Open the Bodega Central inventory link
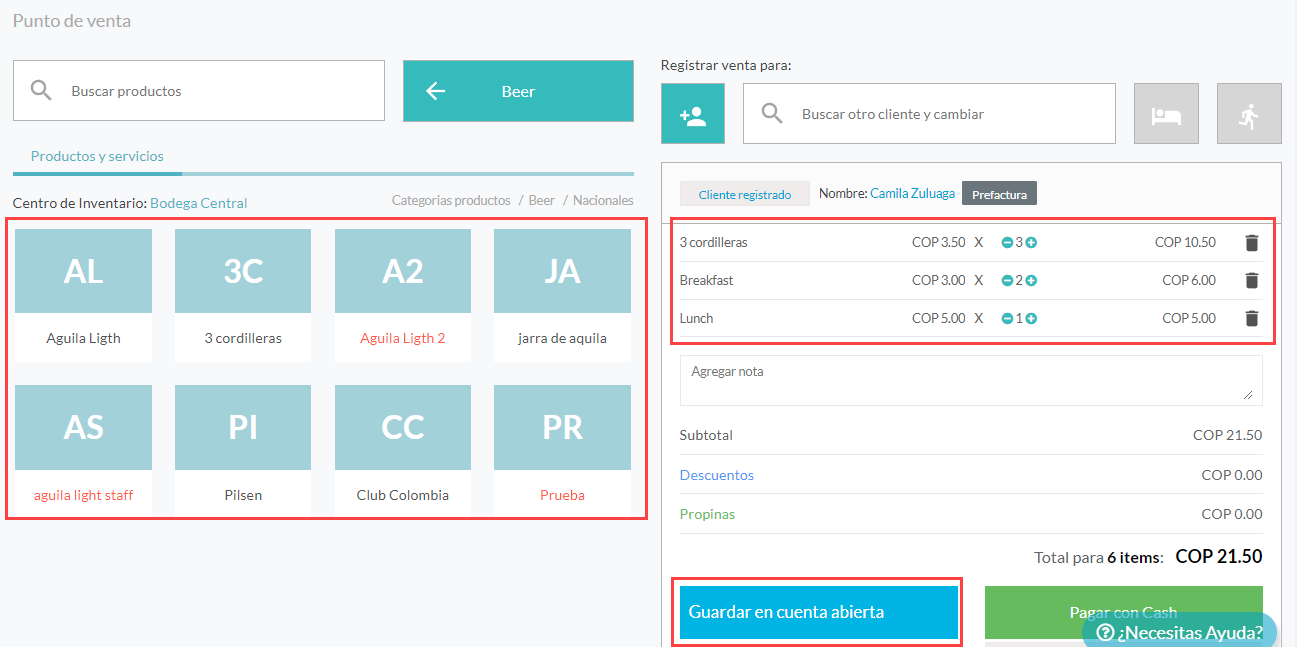1297x647 pixels. (x=198, y=203)
